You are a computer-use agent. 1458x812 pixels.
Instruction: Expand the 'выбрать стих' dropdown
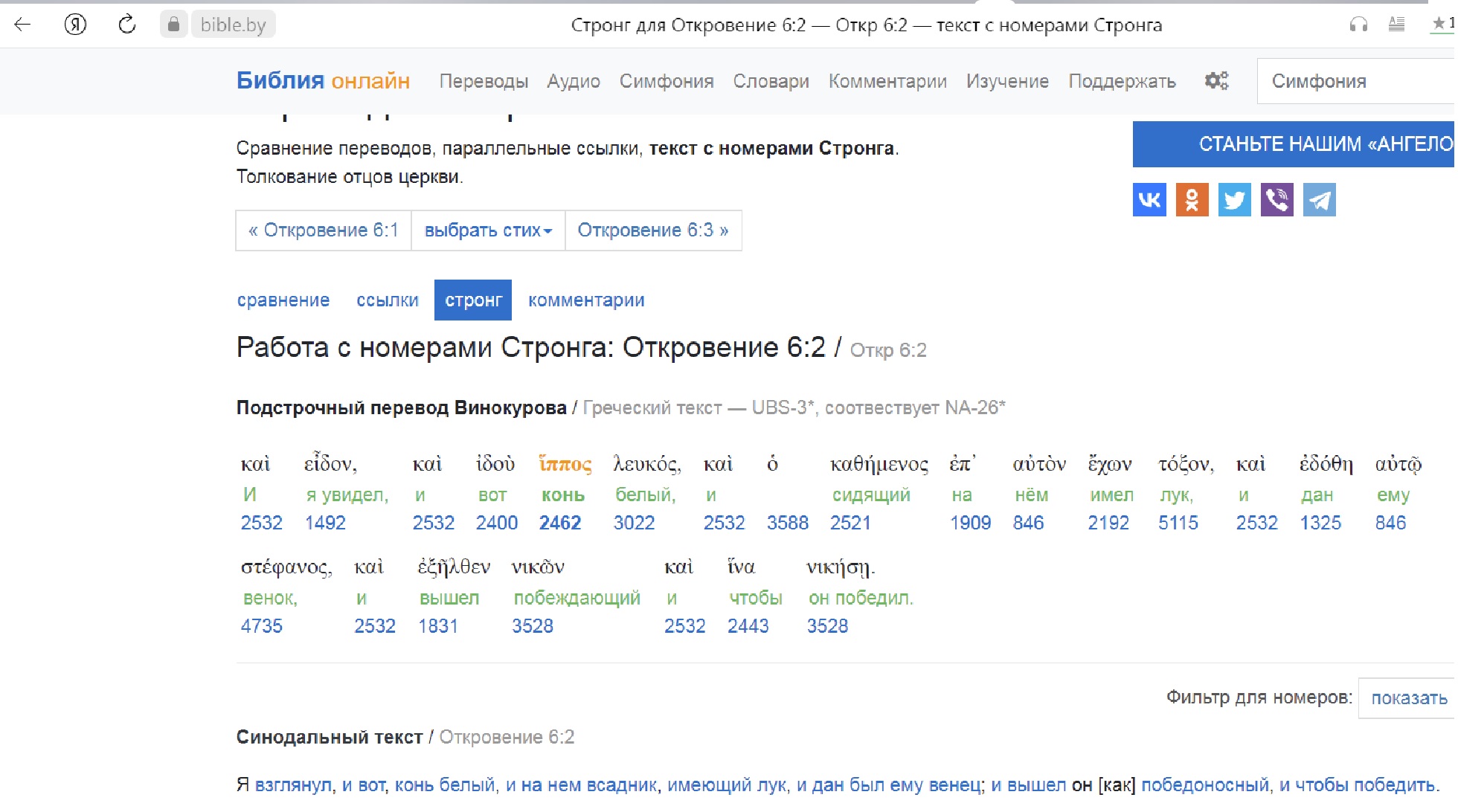[x=488, y=231]
